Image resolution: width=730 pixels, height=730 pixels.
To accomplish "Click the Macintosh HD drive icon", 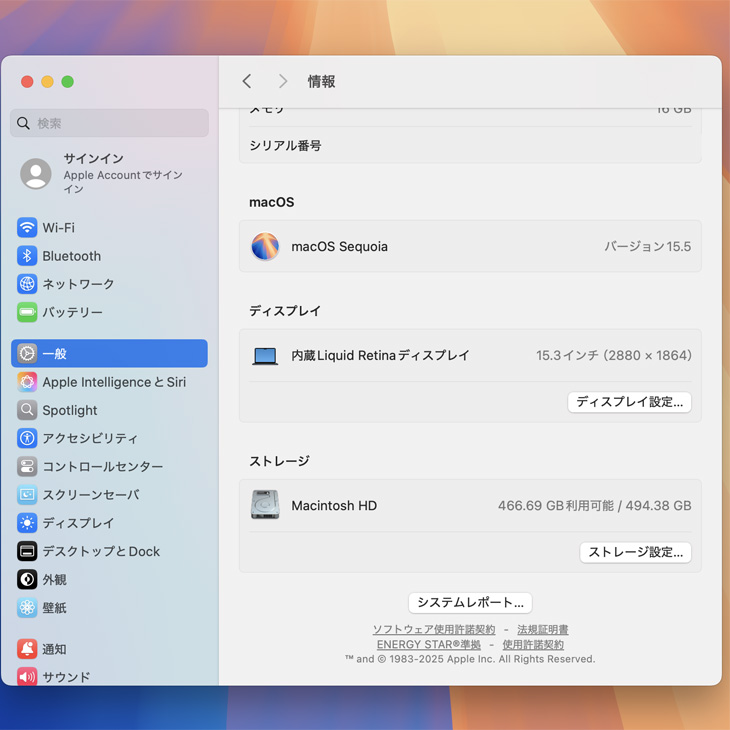I will (265, 505).
